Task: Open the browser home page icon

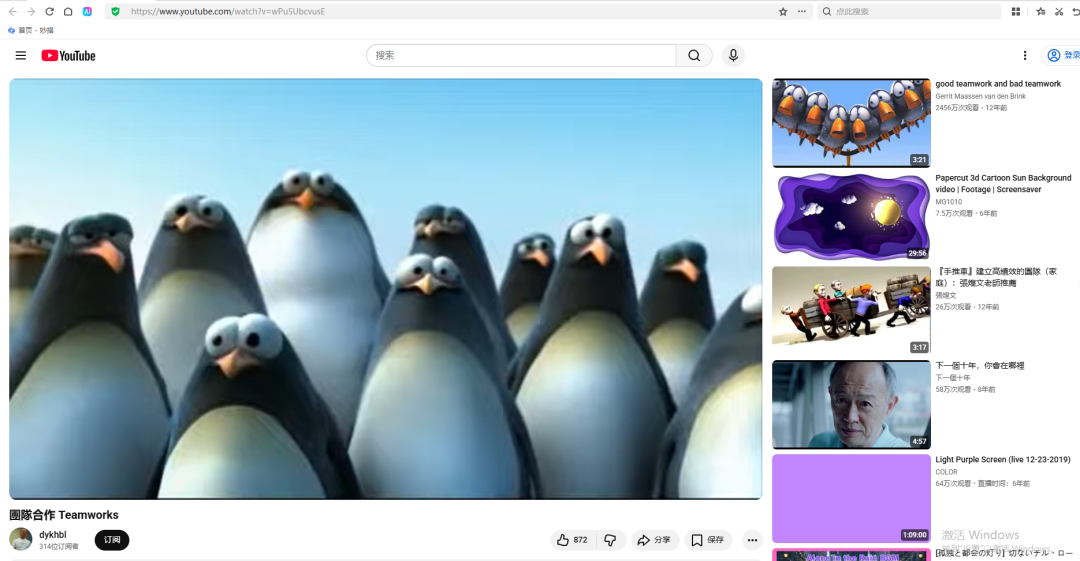Action: click(x=68, y=12)
